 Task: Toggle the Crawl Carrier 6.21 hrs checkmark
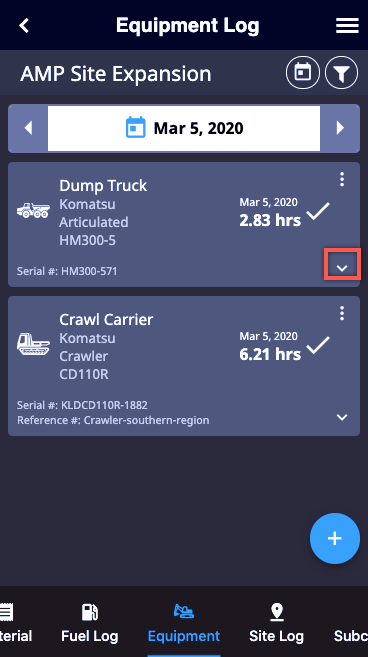coord(318,345)
